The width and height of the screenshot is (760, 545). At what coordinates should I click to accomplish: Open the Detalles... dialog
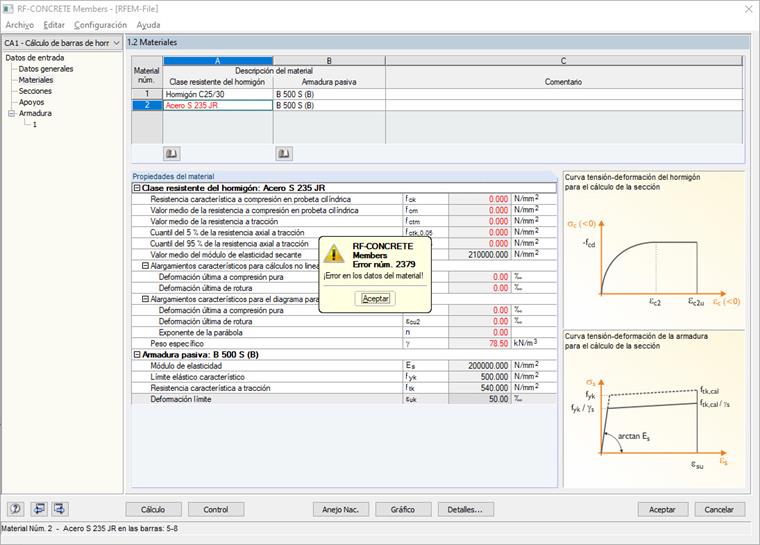click(x=465, y=510)
